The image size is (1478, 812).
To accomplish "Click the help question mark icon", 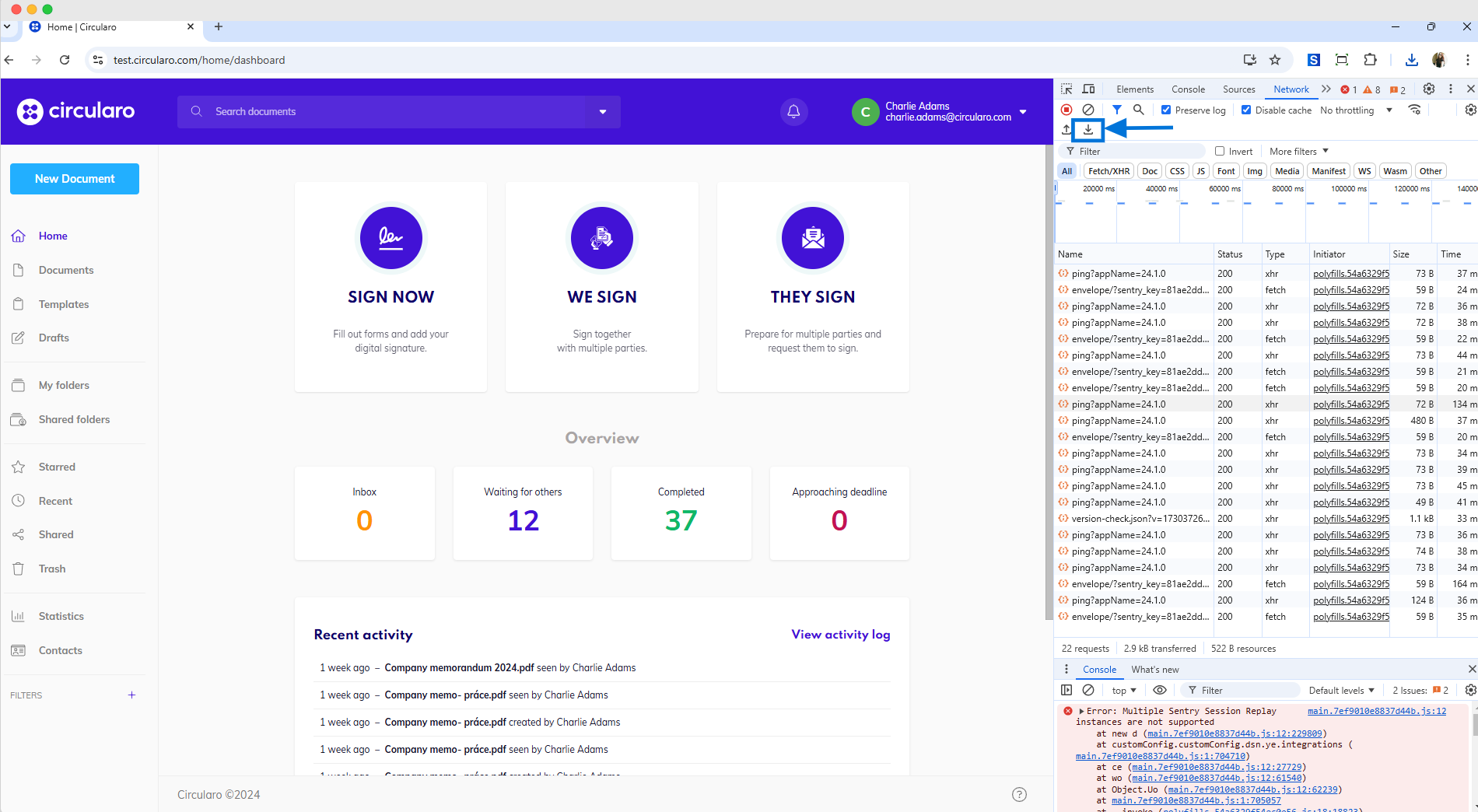I will (x=1019, y=794).
